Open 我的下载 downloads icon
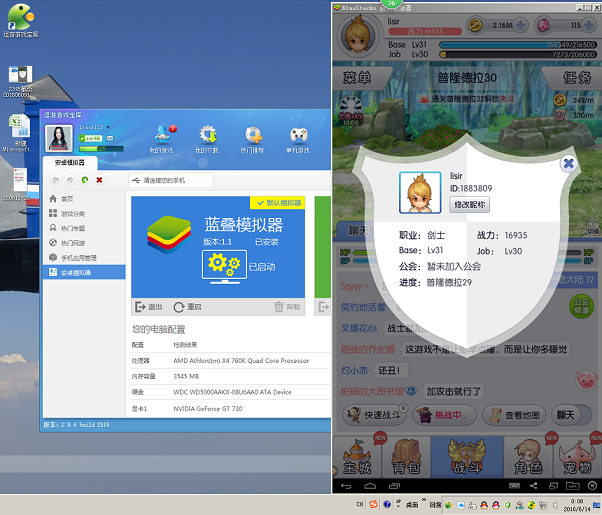The width and height of the screenshot is (602, 515). [207, 139]
